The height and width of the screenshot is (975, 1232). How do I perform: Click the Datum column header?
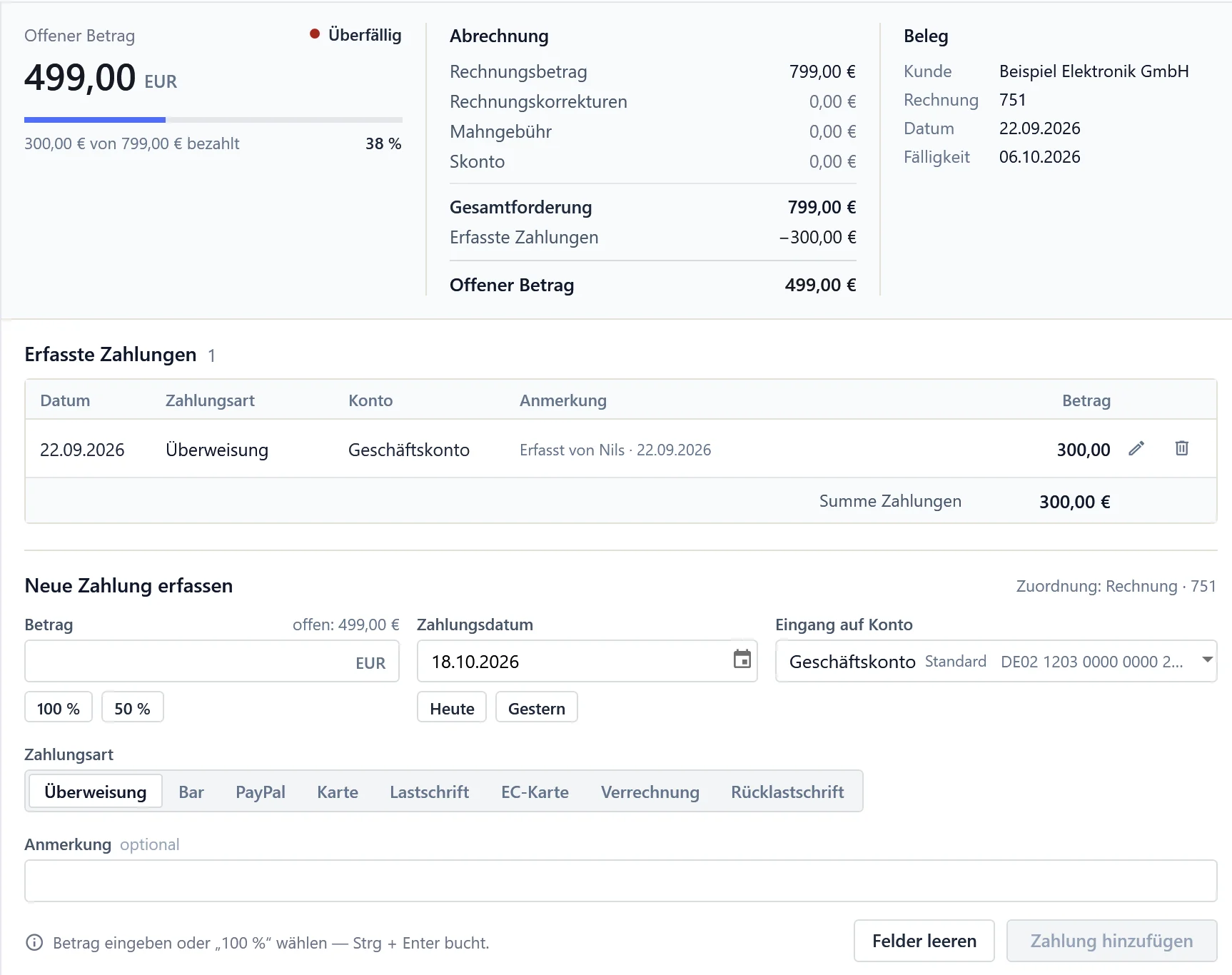(x=65, y=400)
